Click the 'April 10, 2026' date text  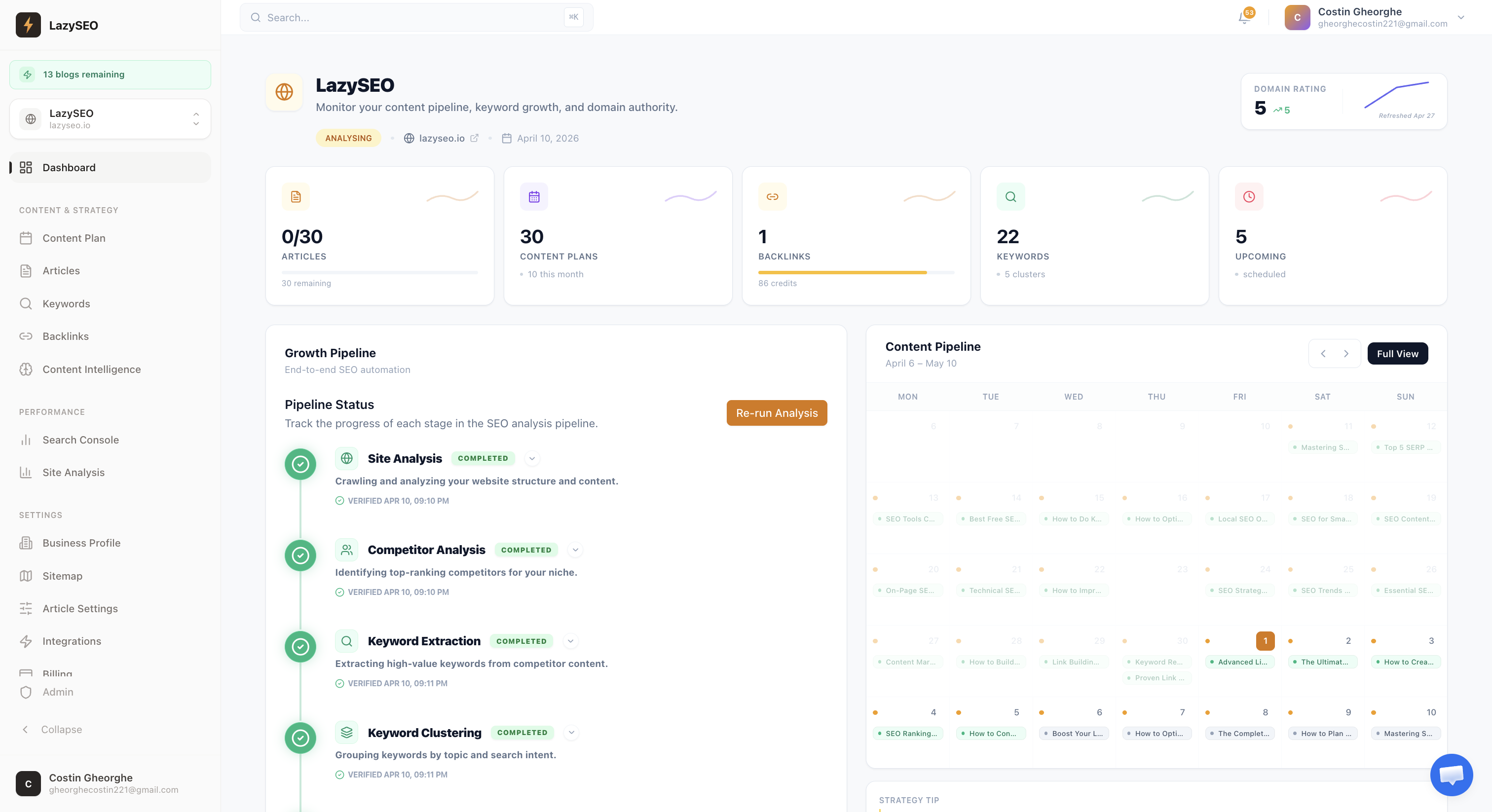point(547,138)
